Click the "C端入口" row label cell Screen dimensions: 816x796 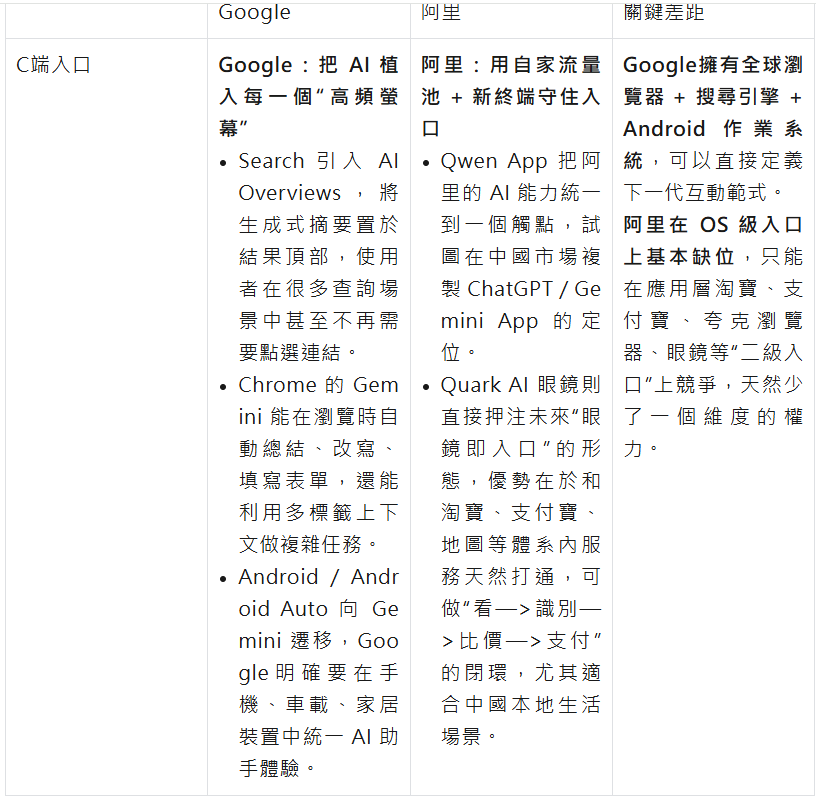pos(54,65)
